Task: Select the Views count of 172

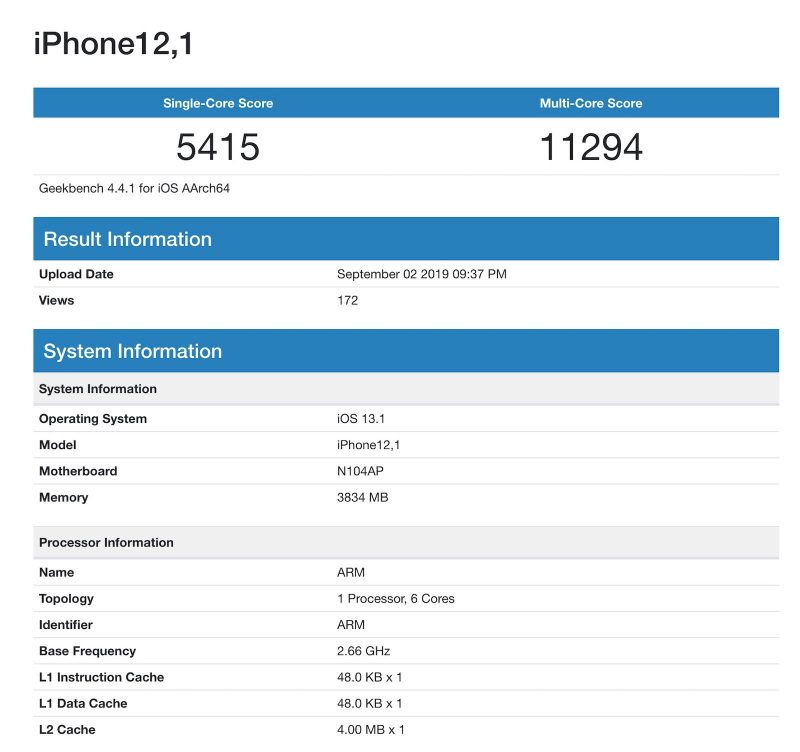Action: (x=343, y=300)
